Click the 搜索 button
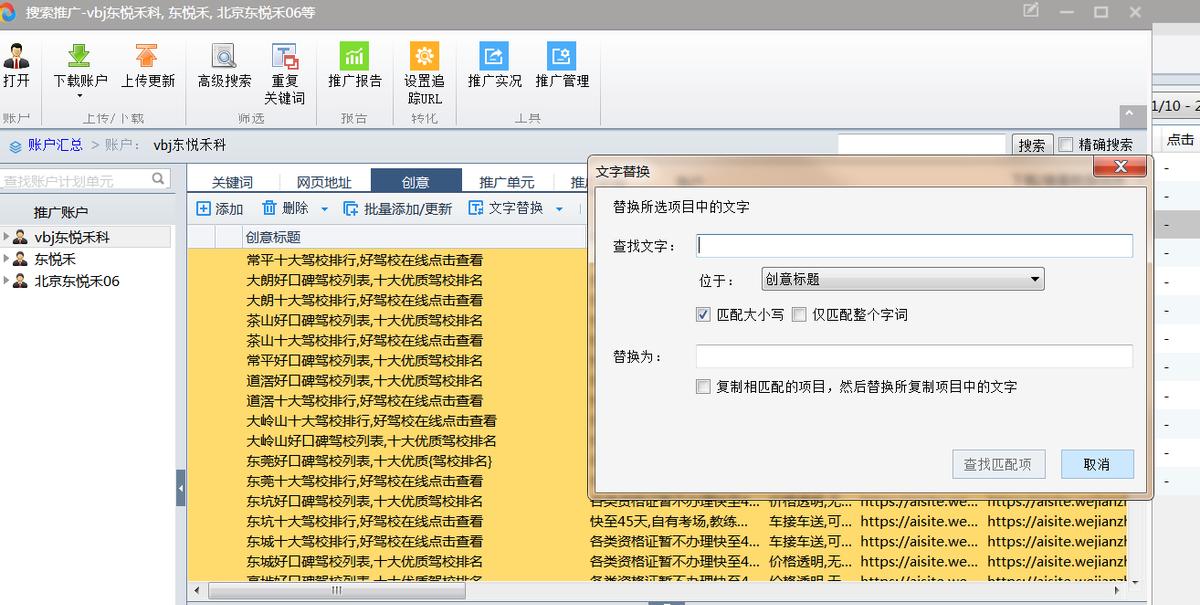The width and height of the screenshot is (1200, 605). (1031, 144)
